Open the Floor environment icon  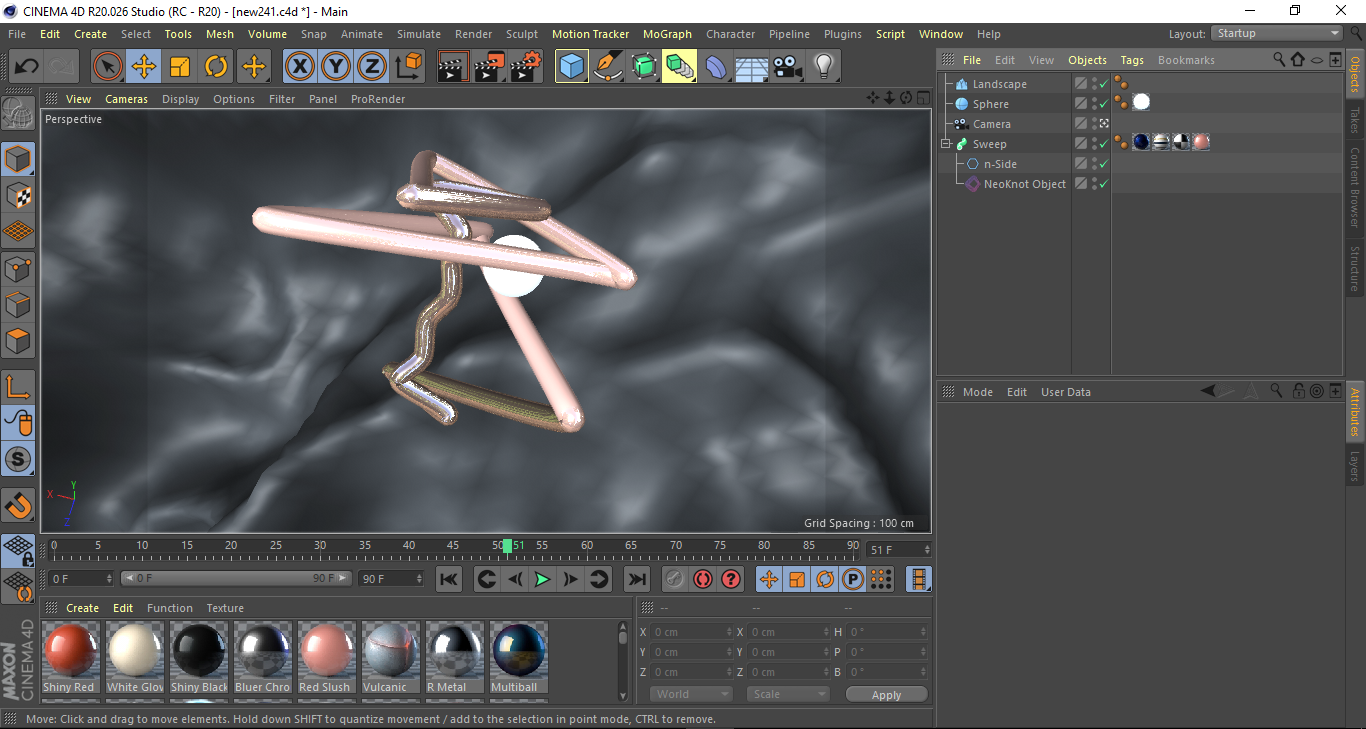751,67
